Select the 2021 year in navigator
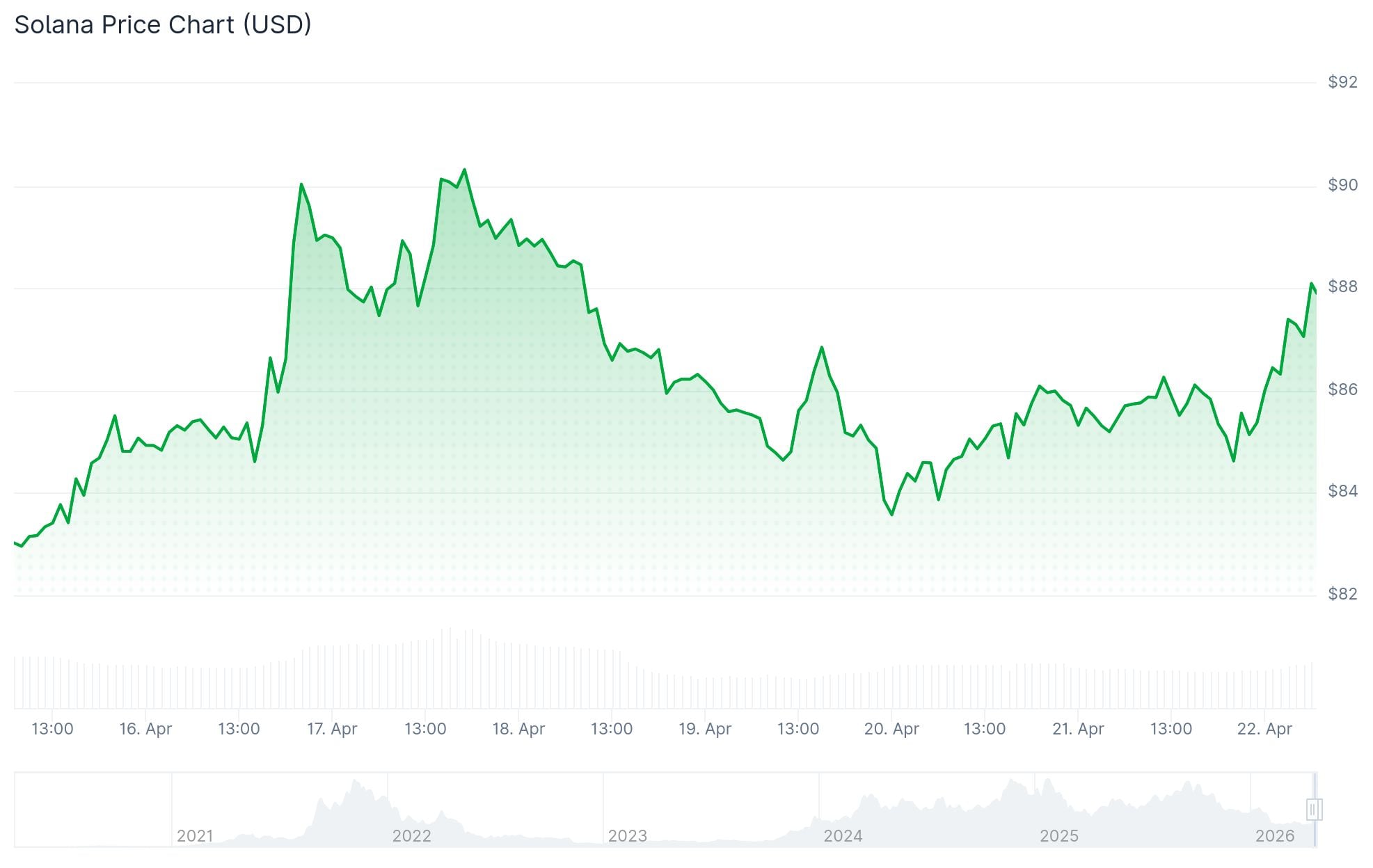 (x=195, y=835)
